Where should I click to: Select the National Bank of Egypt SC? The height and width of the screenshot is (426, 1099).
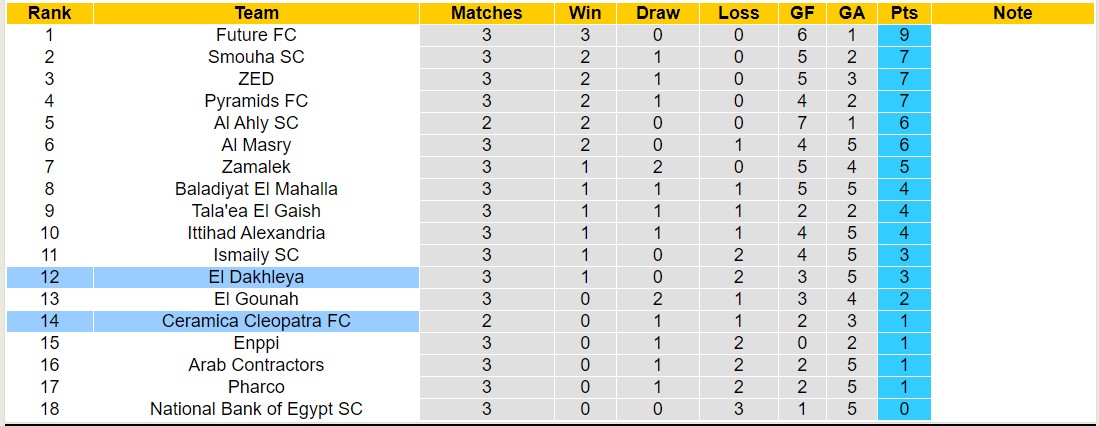[256, 409]
